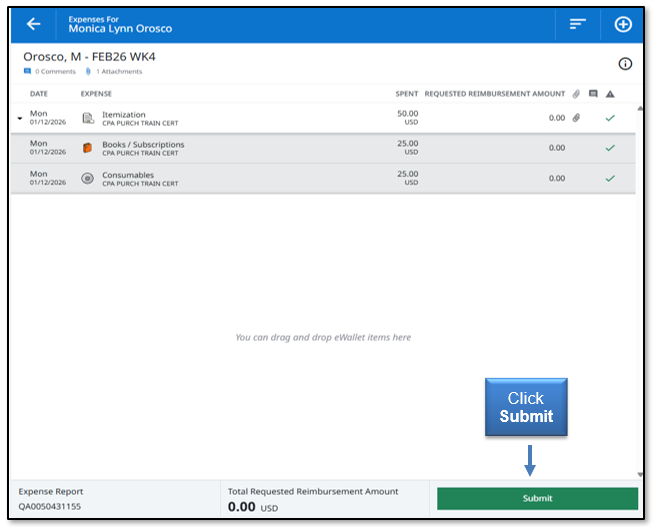658x527 pixels.
Task: Click the scrollbar down arrow
Action: click(x=640, y=474)
